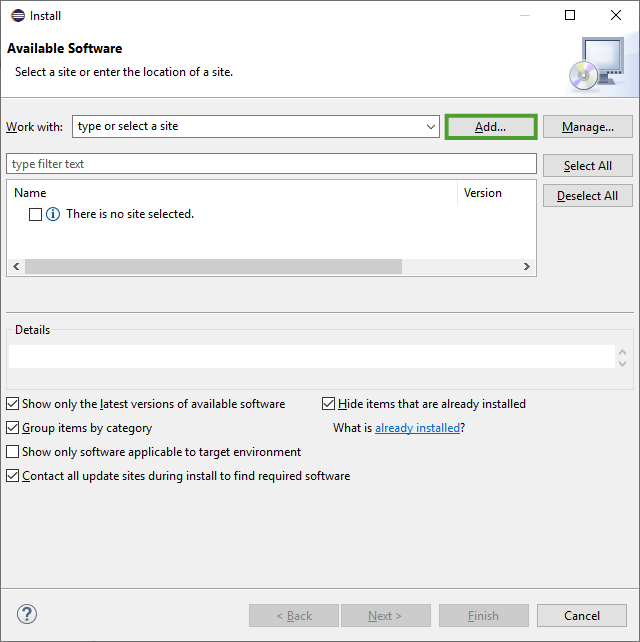Click the Name column header

tap(31, 193)
